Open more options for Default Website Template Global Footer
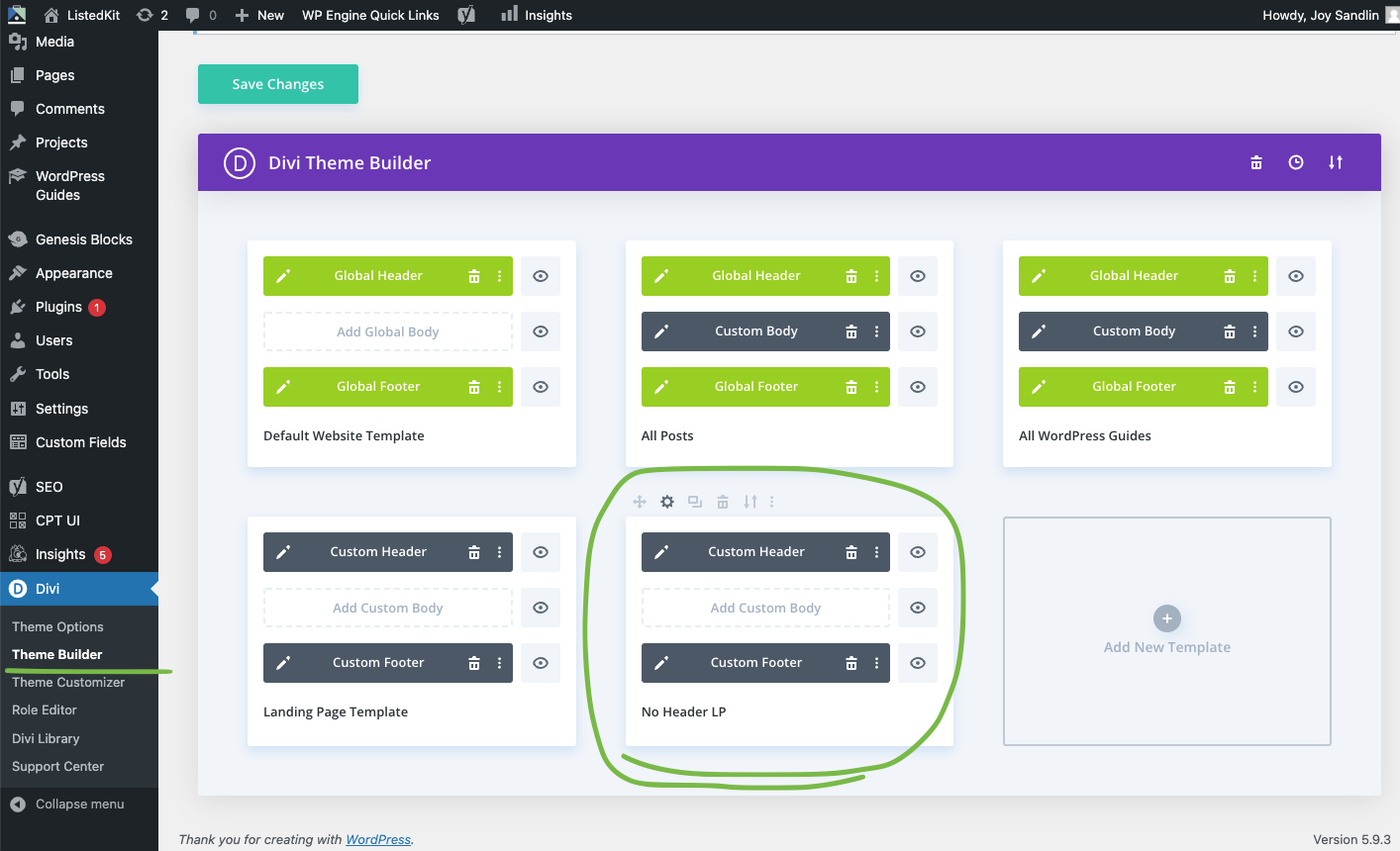This screenshot has width=1400, height=851. click(499, 387)
